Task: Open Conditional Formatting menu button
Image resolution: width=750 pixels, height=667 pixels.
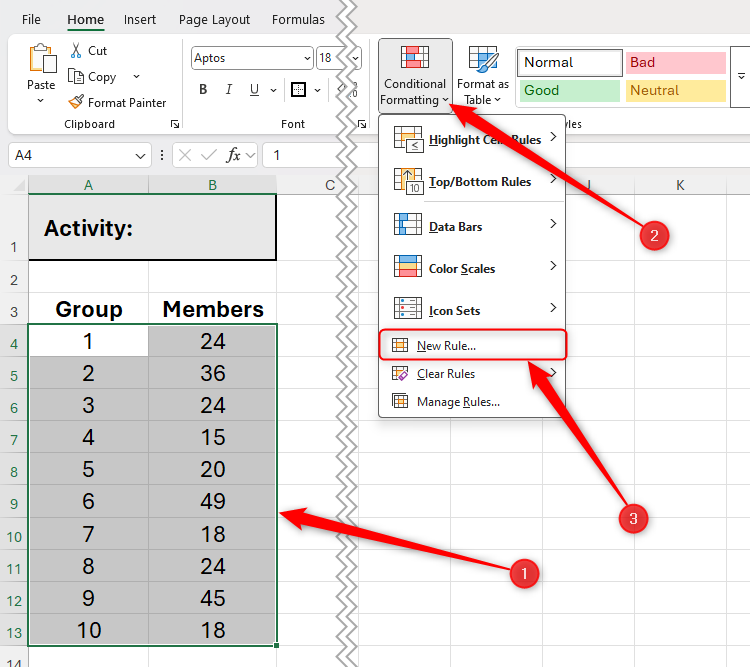Action: [415, 74]
